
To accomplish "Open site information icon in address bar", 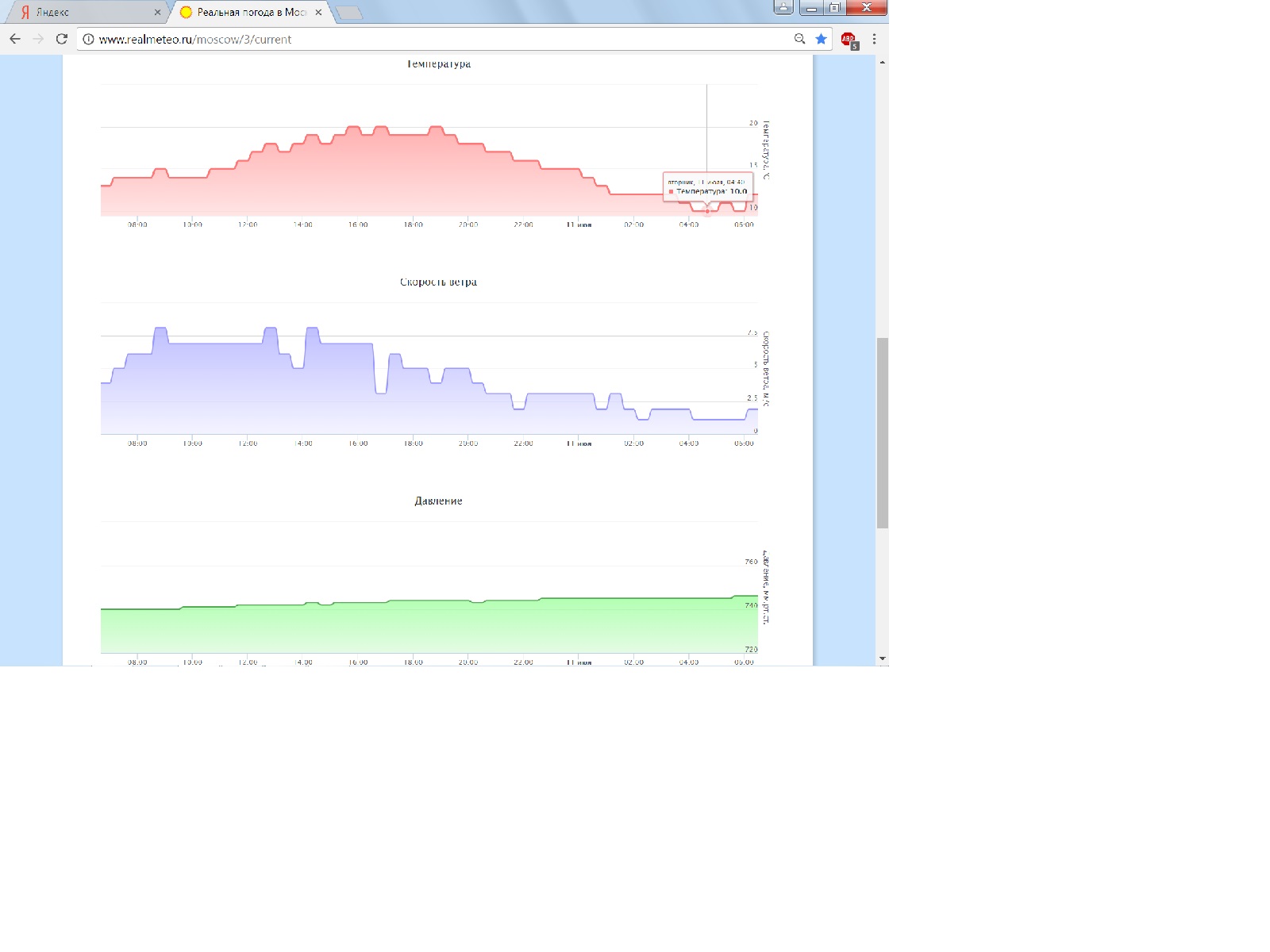I will click(88, 39).
